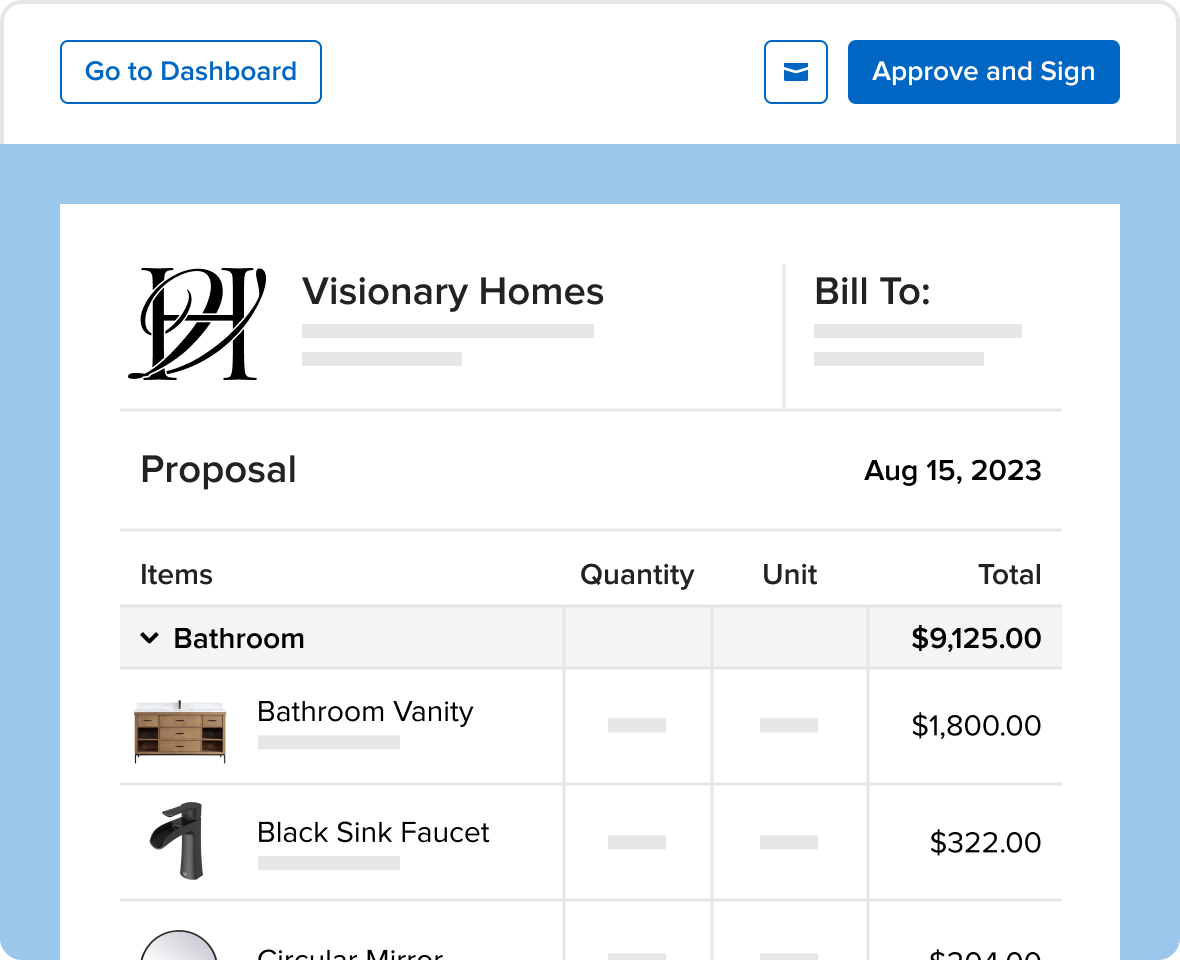Image resolution: width=1180 pixels, height=960 pixels.
Task: Select the Black Sink Faucet item name
Action: [373, 833]
